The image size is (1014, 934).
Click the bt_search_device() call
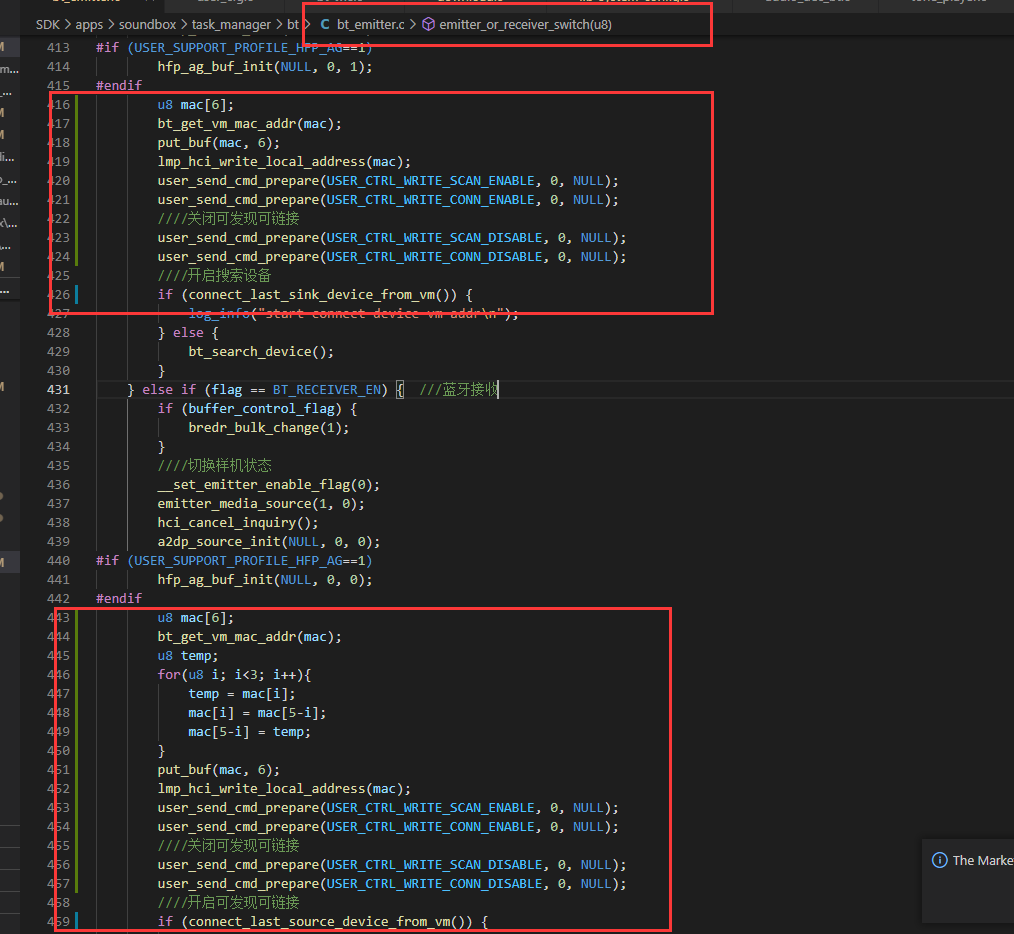pyautogui.click(x=261, y=352)
